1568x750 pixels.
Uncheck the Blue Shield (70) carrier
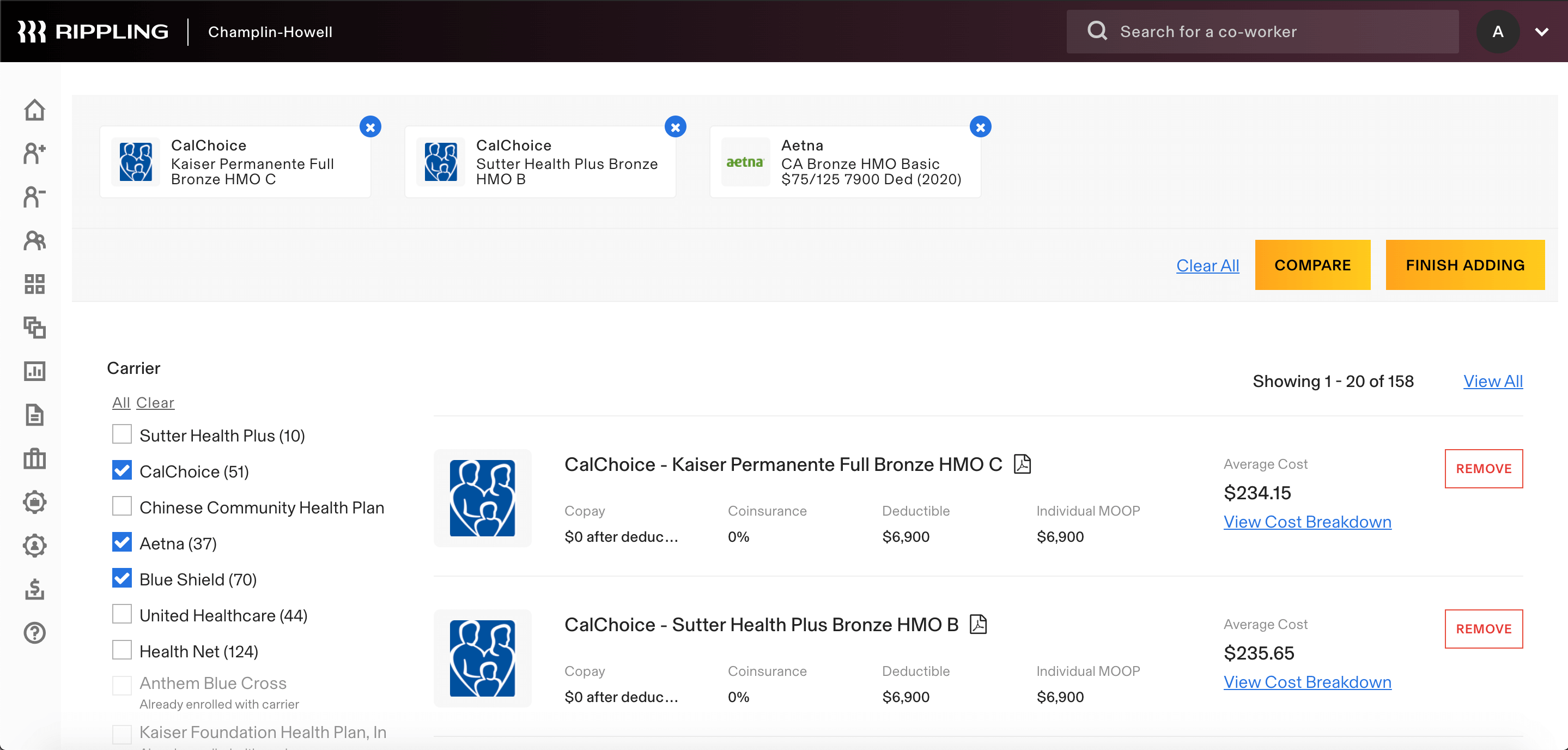pos(121,578)
